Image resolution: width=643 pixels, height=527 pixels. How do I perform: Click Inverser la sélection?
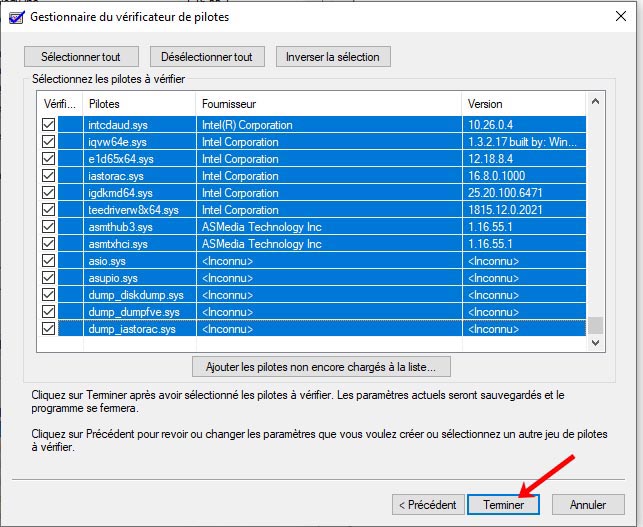pyautogui.click(x=333, y=57)
